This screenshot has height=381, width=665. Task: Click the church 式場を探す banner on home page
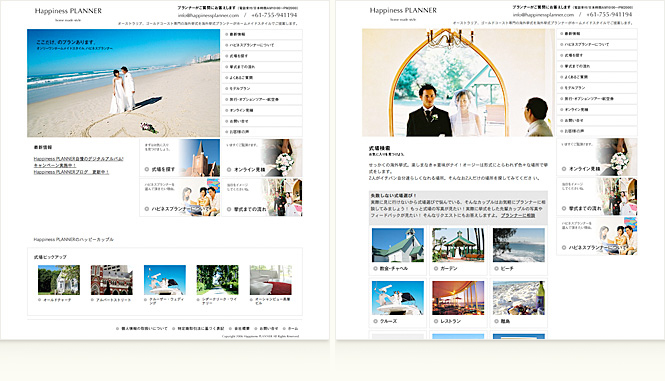click(180, 158)
